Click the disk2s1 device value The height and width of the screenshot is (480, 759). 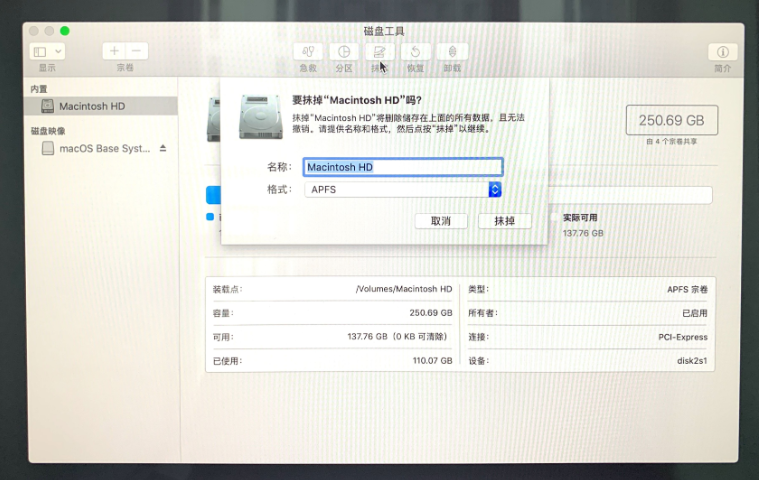point(692,360)
